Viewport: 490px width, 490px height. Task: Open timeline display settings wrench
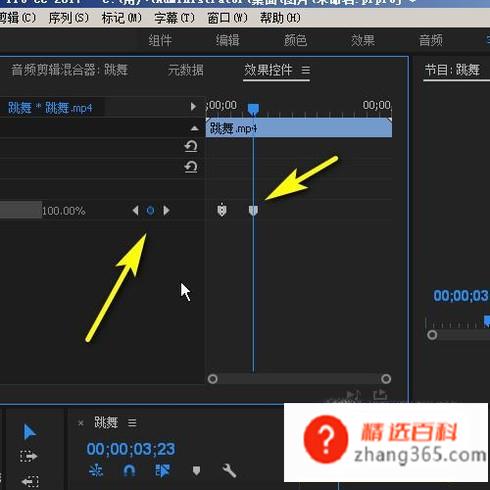coord(229,471)
